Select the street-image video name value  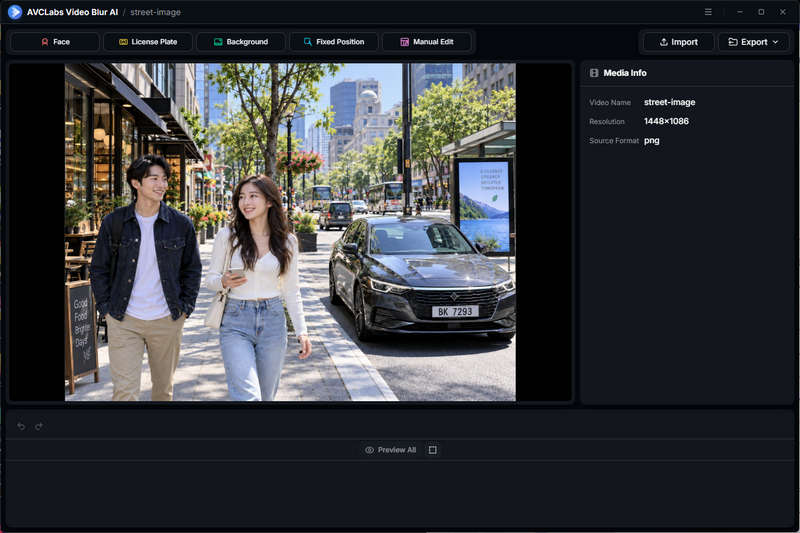click(669, 102)
